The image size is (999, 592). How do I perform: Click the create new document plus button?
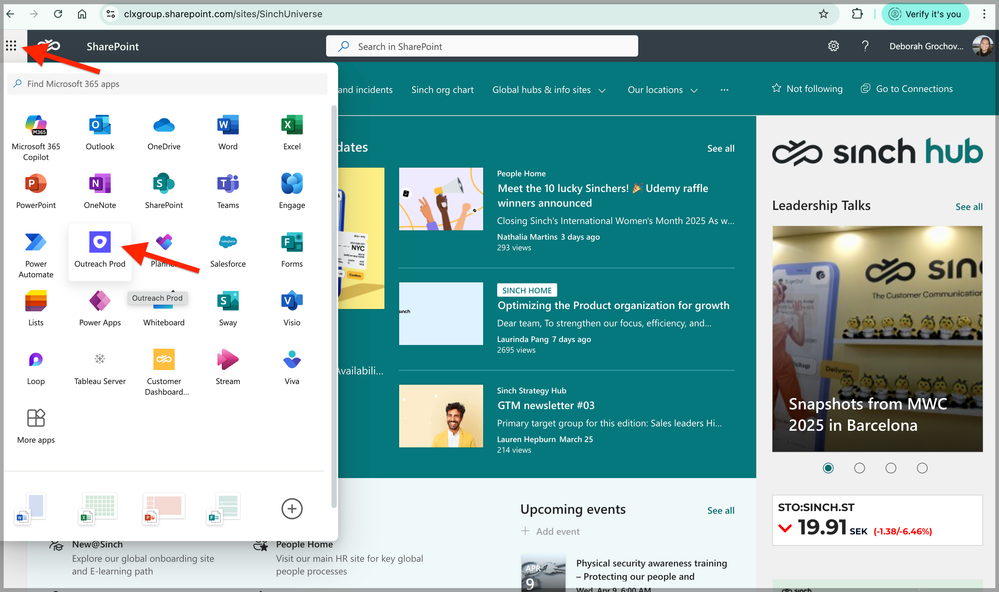tap(292, 509)
